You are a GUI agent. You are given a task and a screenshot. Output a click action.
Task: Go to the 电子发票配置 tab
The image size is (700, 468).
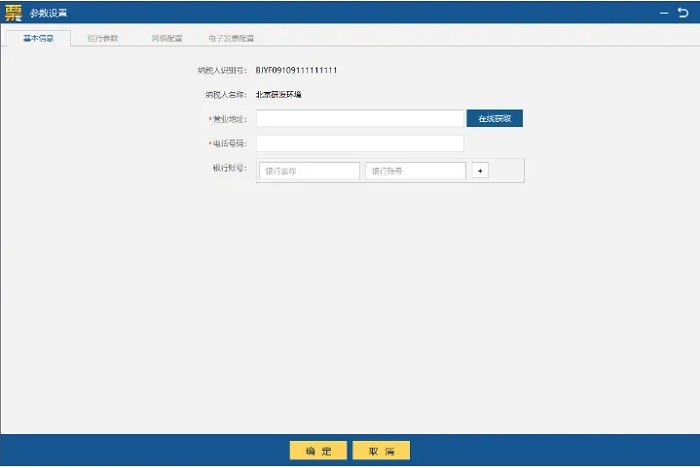[230, 38]
